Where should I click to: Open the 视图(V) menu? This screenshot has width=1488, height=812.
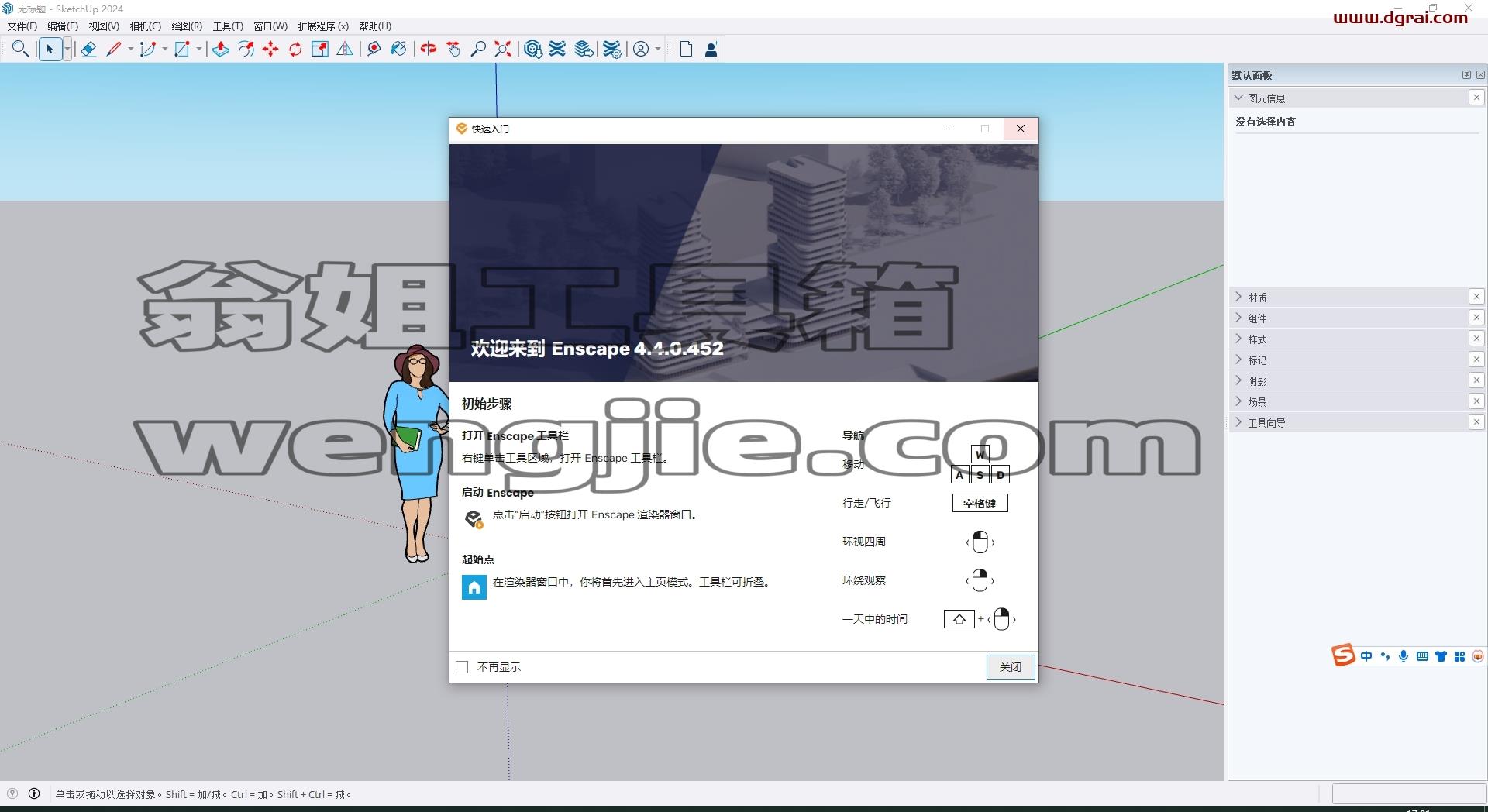[x=104, y=26]
